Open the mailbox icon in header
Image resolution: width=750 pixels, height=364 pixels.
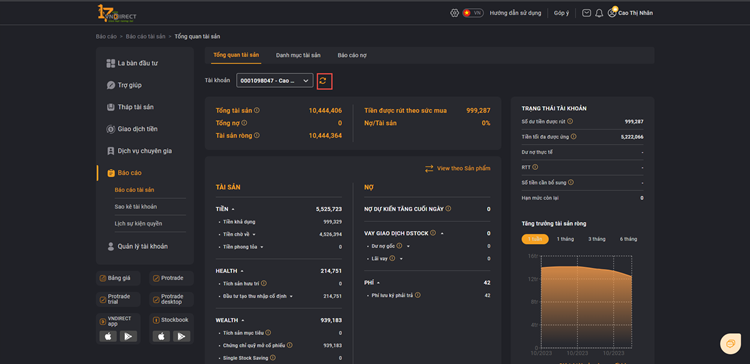[586, 13]
